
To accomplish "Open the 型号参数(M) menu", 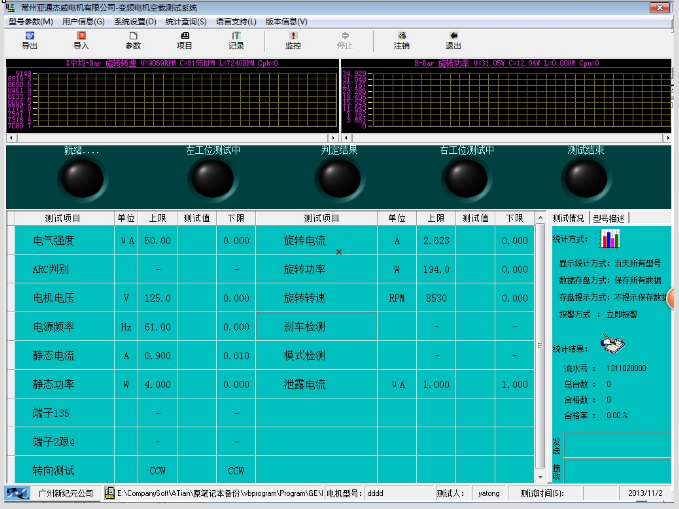I will click(x=31, y=21).
